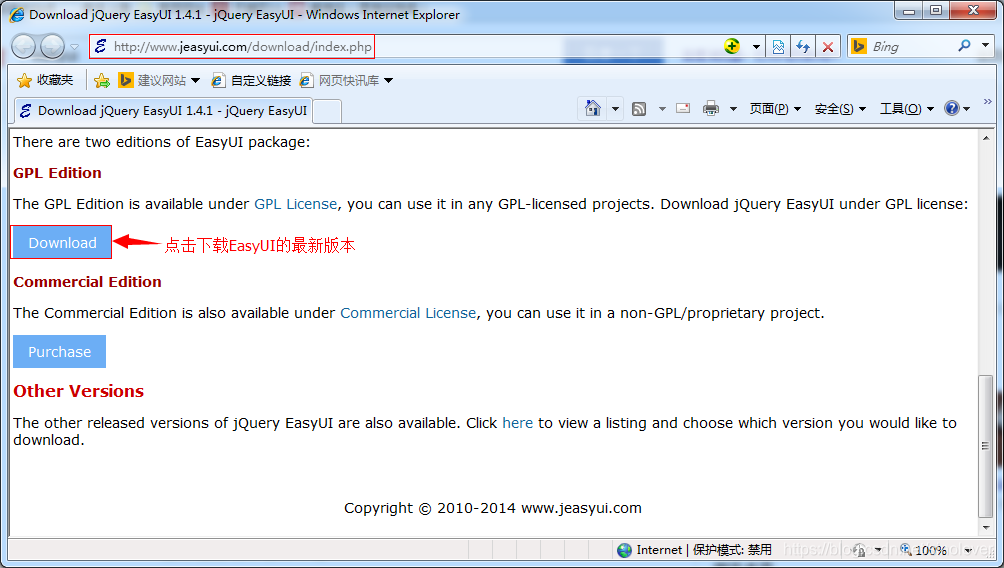
Task: Click the Bing search box
Action: point(911,46)
